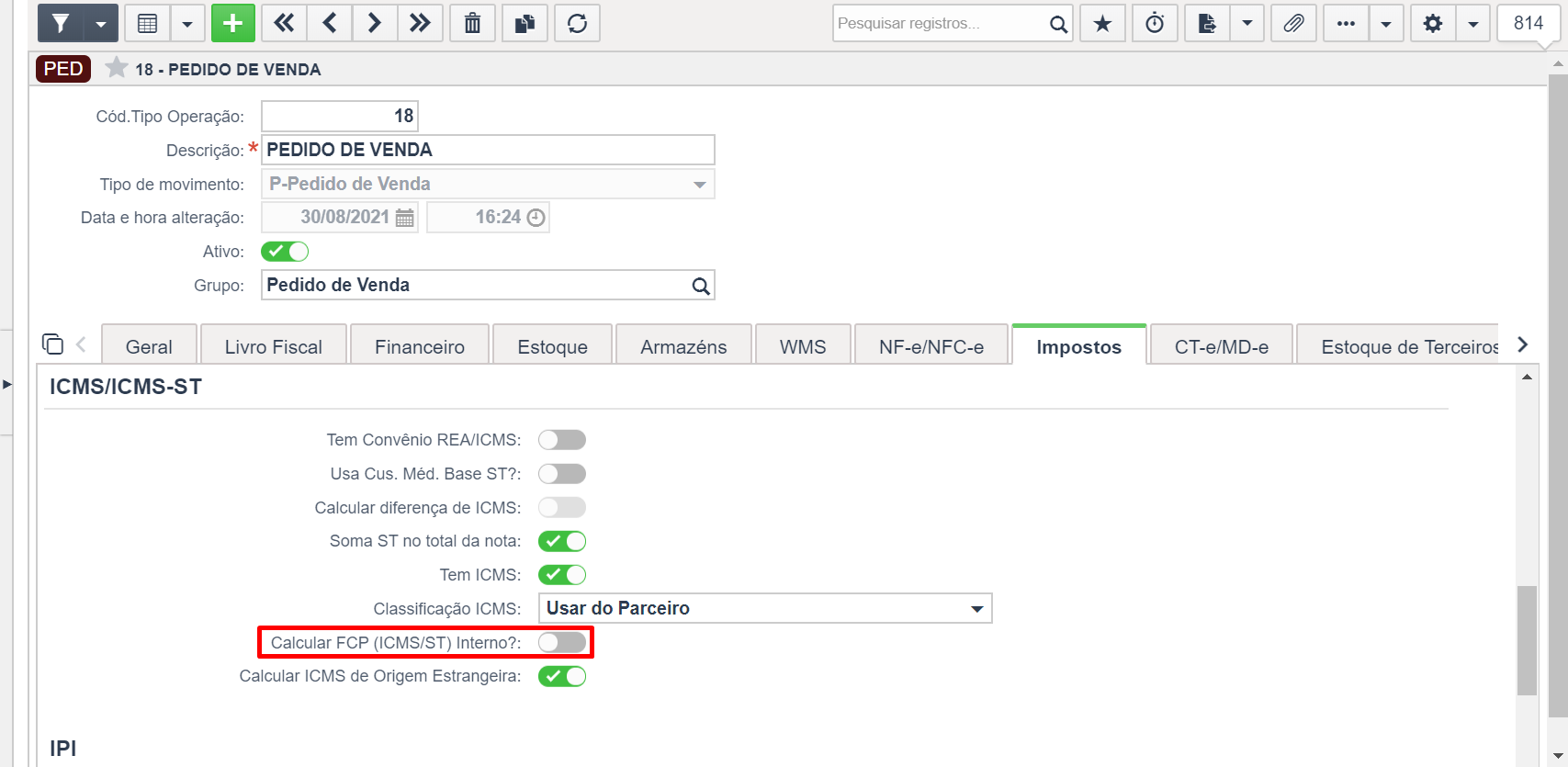Open favorites star in toolbar

[x=1102, y=23]
